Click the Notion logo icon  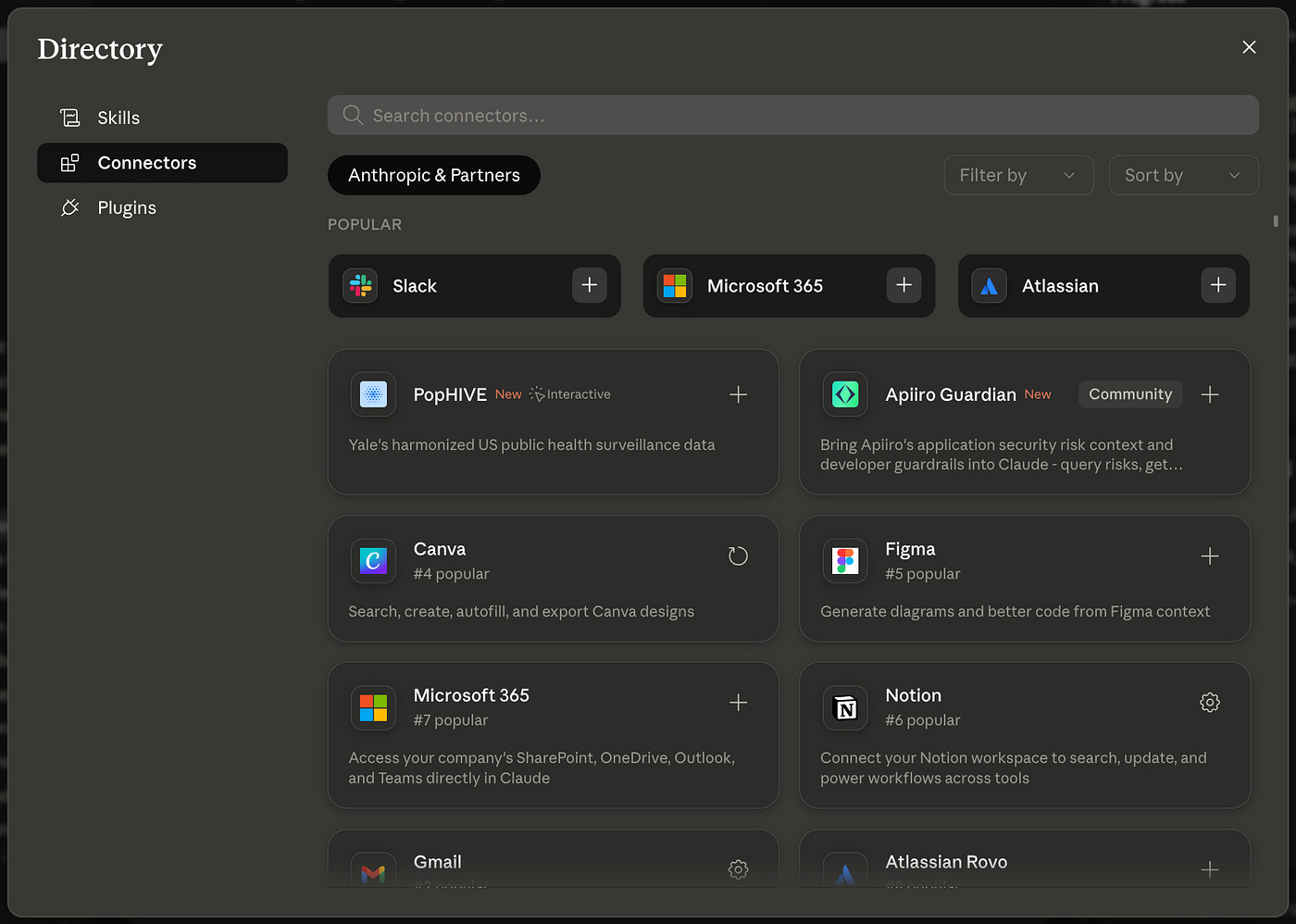click(845, 708)
